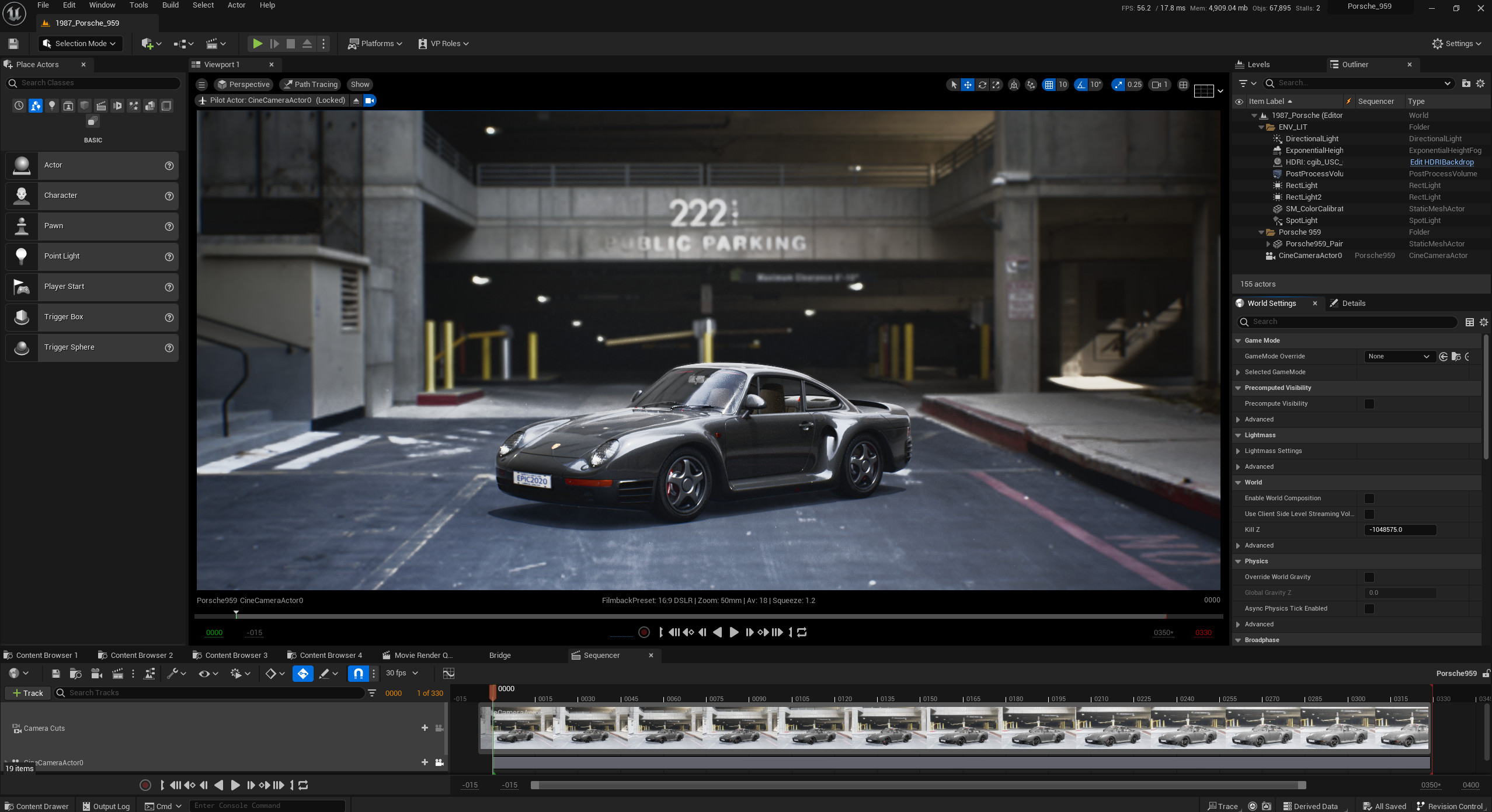Check Async Physics Tick Enabled
1492x812 pixels.
point(1369,609)
